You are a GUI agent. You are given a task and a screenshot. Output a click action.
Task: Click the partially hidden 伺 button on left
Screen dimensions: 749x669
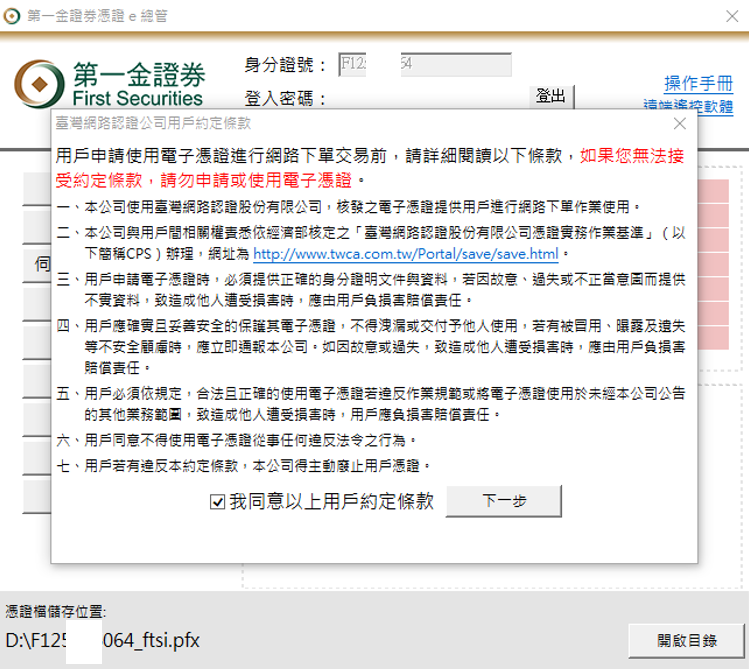[40, 264]
